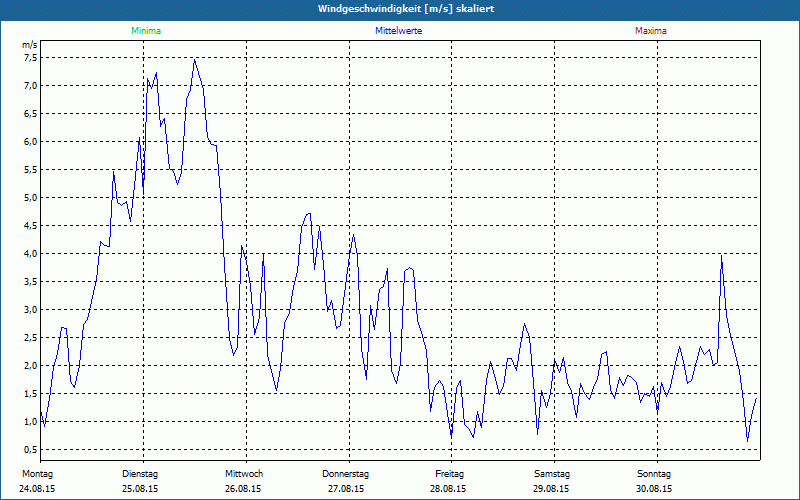Select the Montag day label

click(x=36, y=473)
